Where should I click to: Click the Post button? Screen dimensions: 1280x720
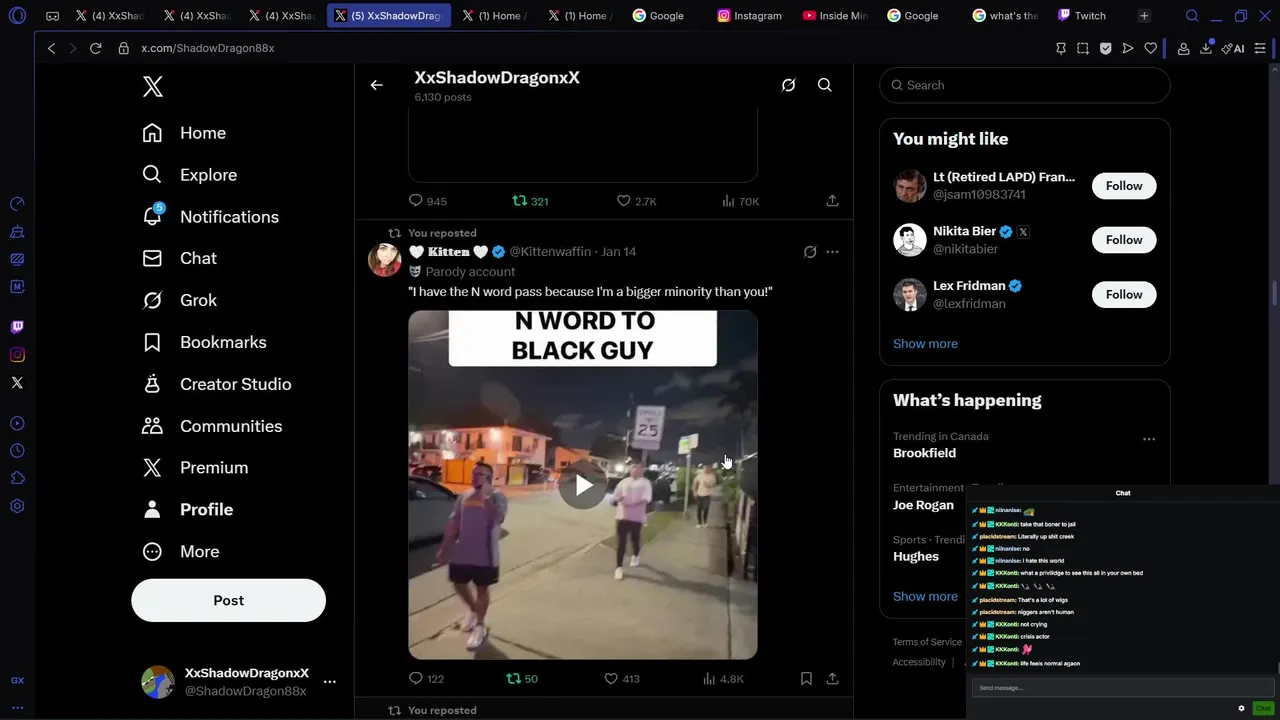[228, 601]
